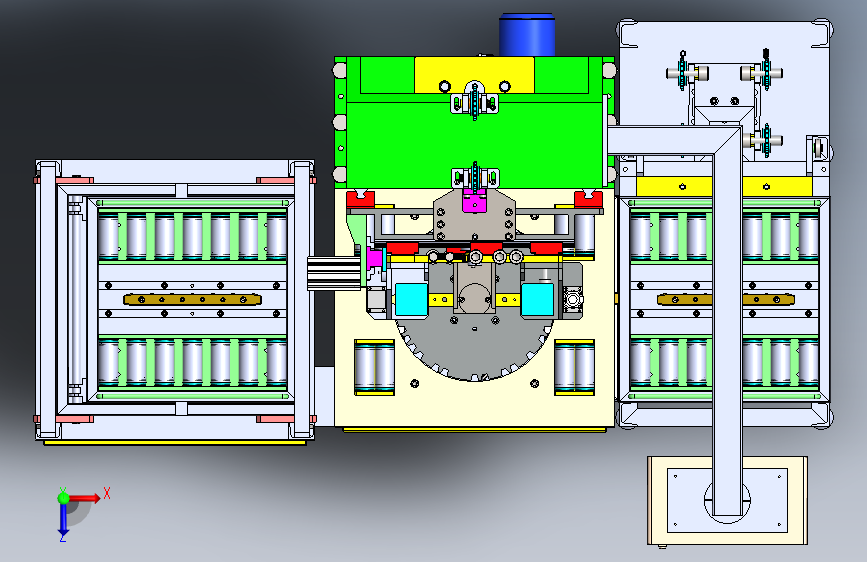867x562 pixels.
Task: Select the ribbed shaft joining left module and center
Action: tap(334, 273)
